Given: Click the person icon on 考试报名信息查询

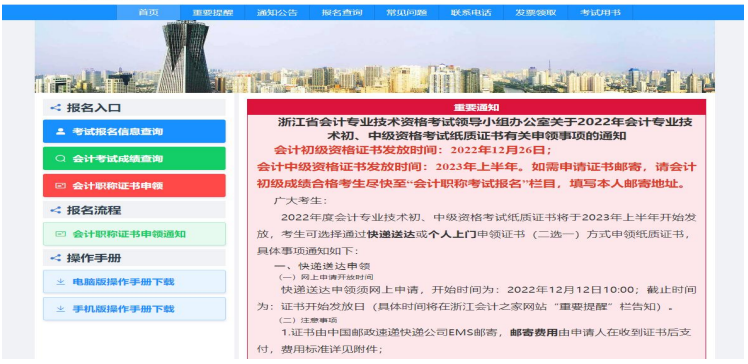Looking at the screenshot, I should (x=61, y=131).
